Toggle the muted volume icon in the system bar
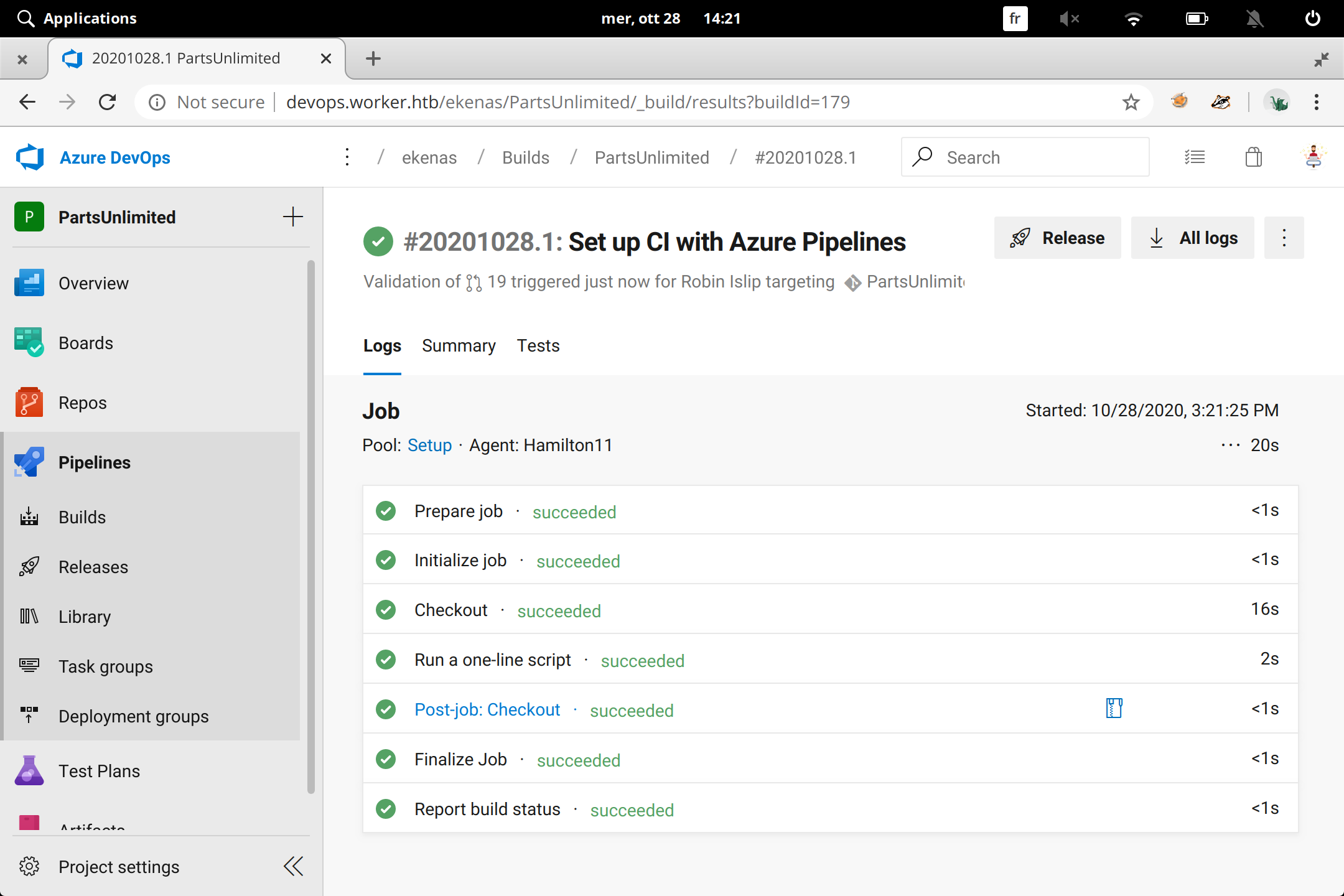1344x896 pixels. (1069, 19)
